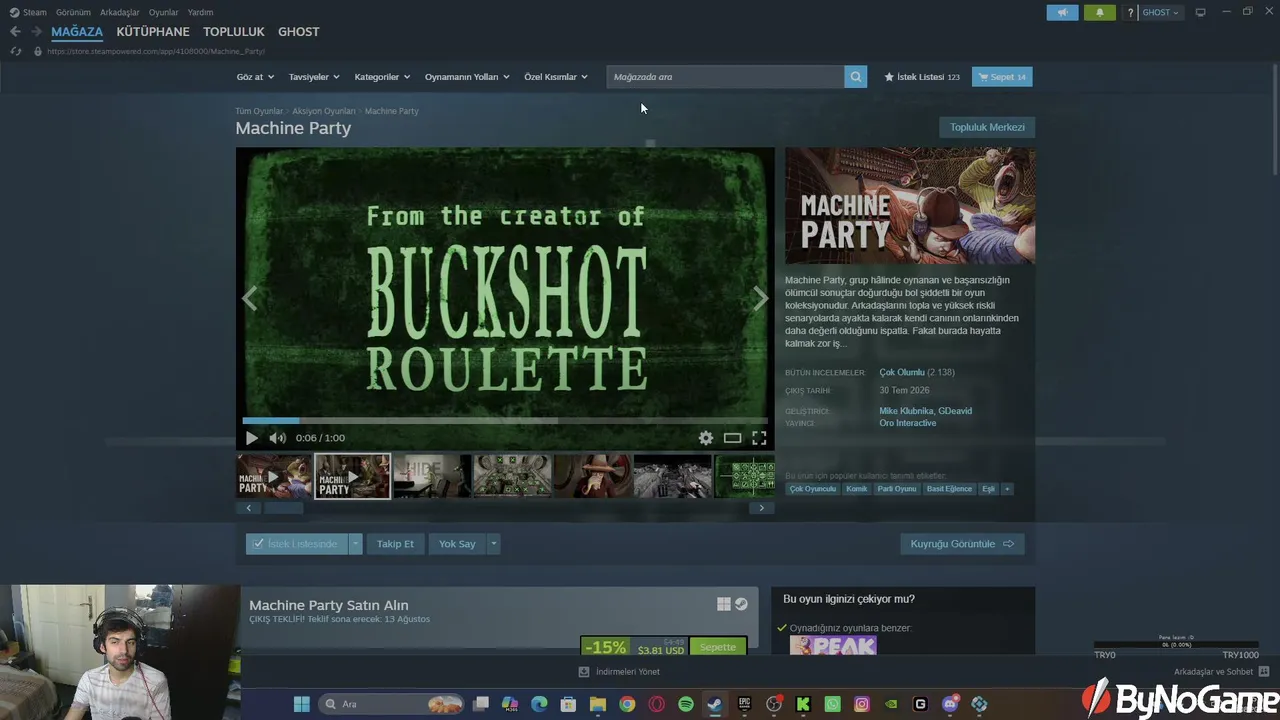Open the video player settings gear
The image size is (1280, 720).
click(706, 438)
